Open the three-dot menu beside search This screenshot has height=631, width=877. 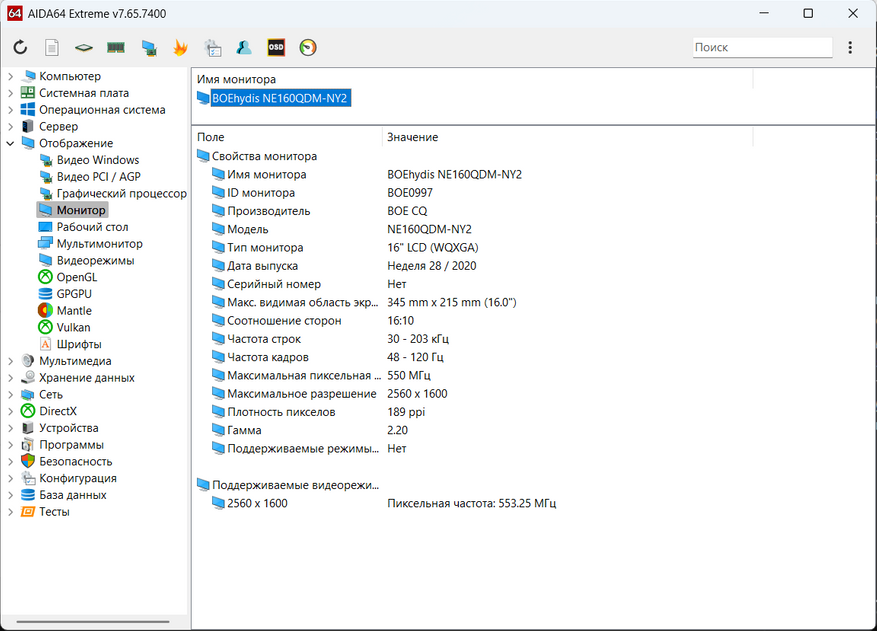(x=850, y=47)
